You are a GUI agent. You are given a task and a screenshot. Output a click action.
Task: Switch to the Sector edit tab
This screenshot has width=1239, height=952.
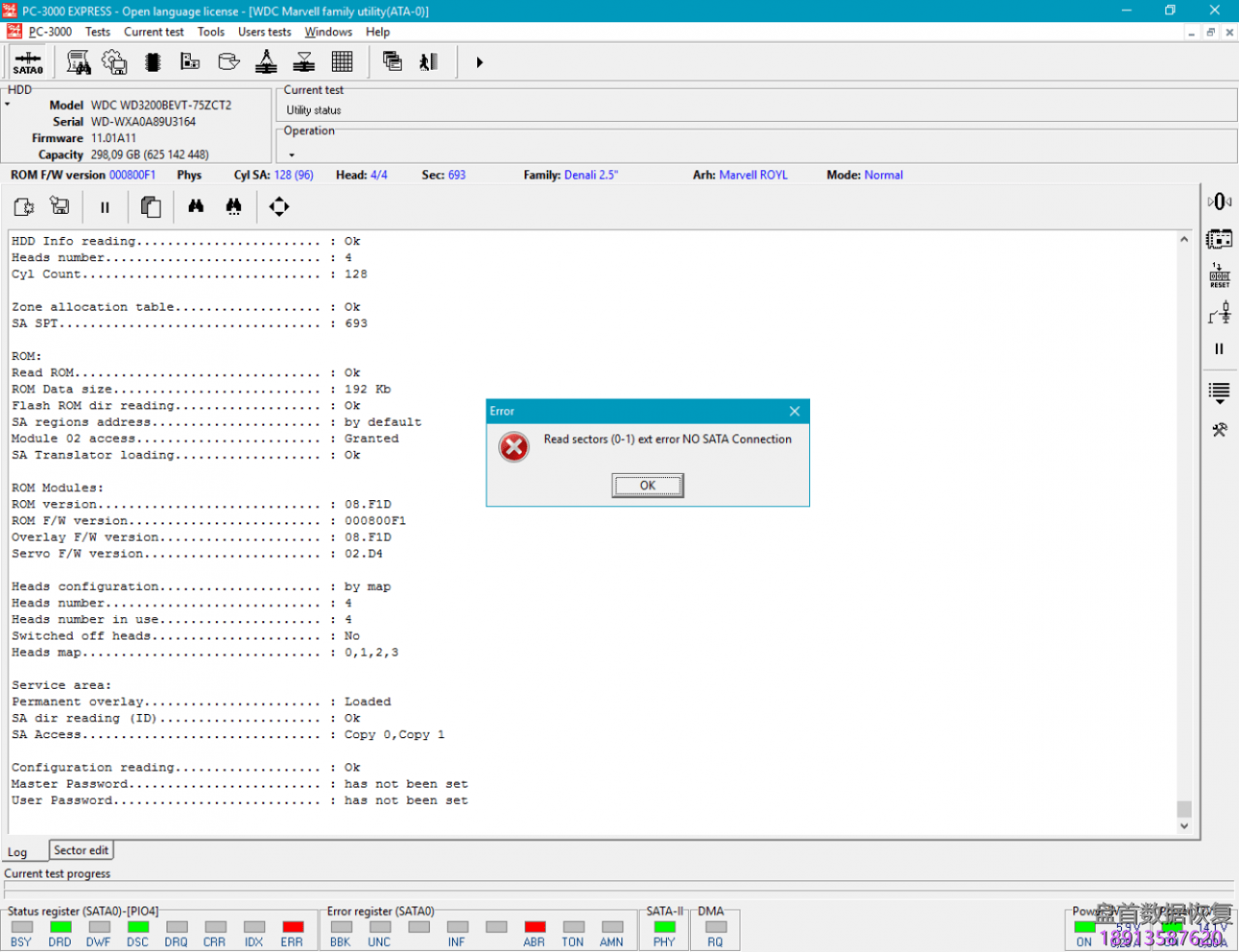tap(80, 850)
